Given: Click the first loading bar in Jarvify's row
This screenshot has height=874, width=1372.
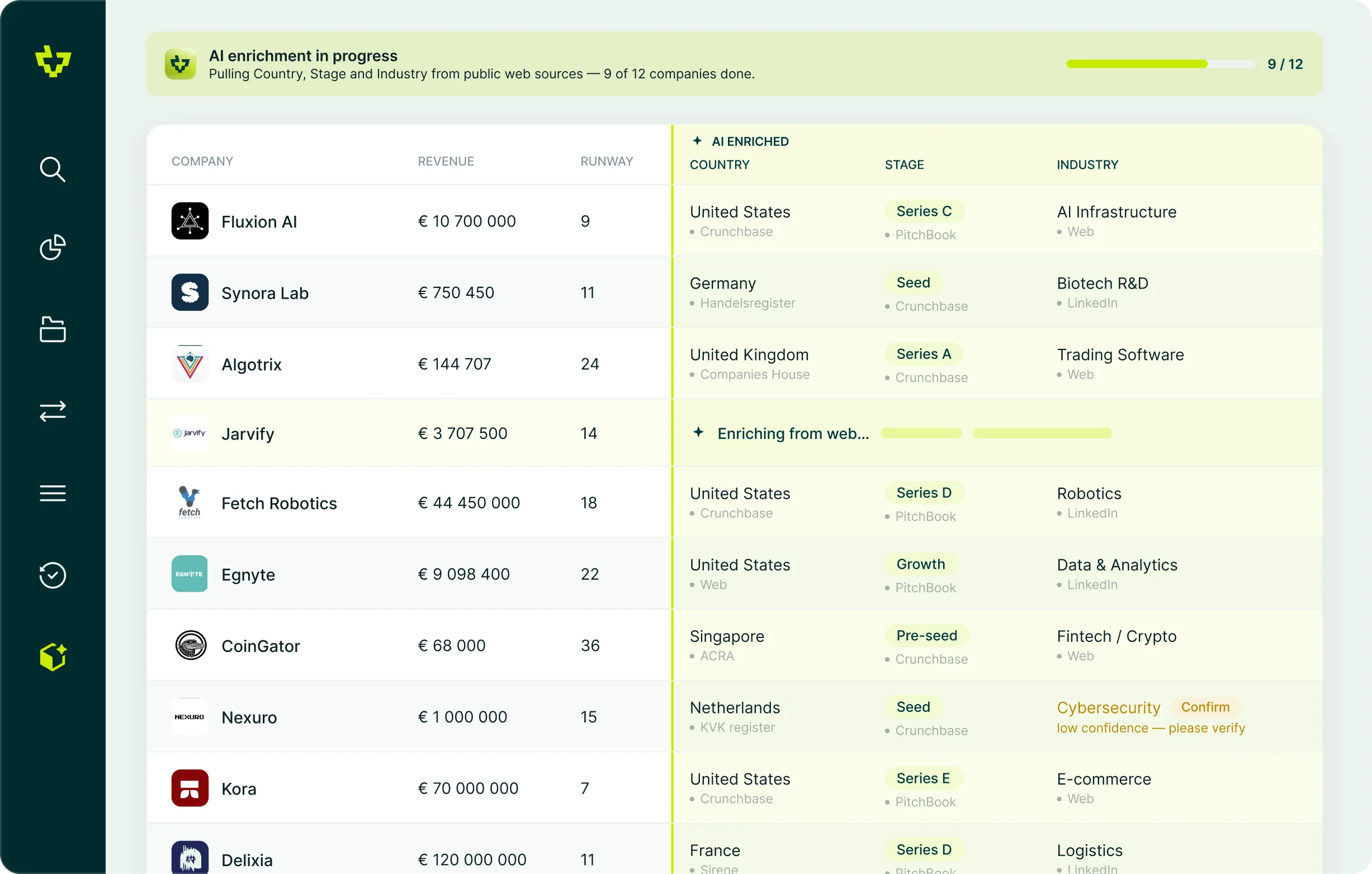Looking at the screenshot, I should pos(921,433).
